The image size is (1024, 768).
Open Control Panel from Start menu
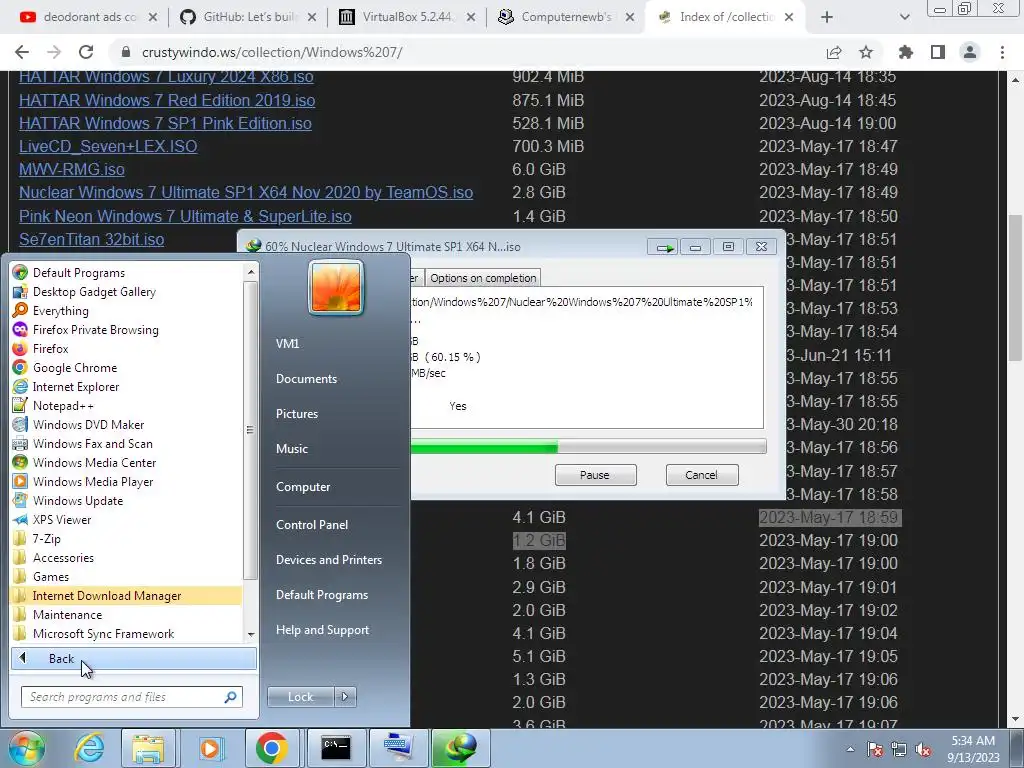312,524
